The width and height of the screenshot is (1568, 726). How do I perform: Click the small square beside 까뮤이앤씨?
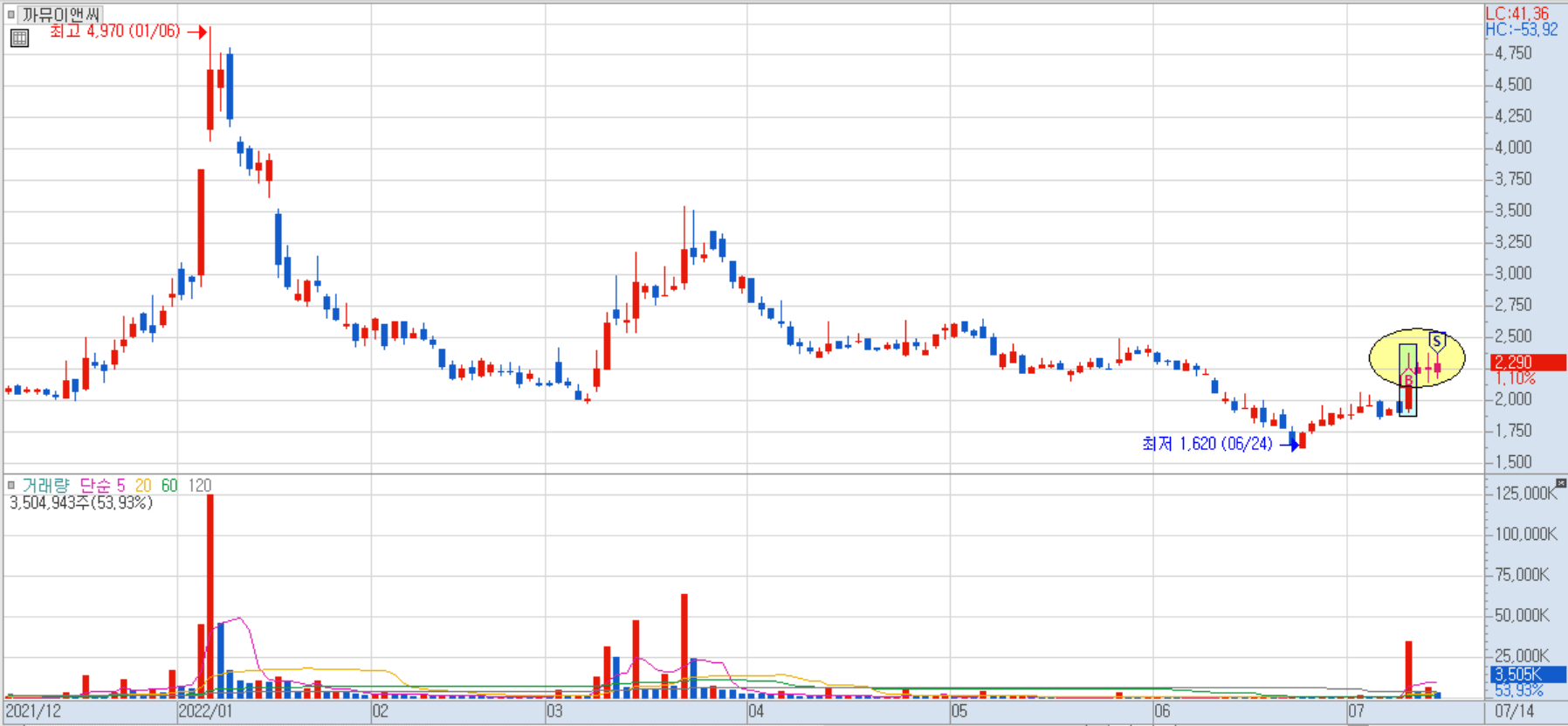tap(10, 14)
